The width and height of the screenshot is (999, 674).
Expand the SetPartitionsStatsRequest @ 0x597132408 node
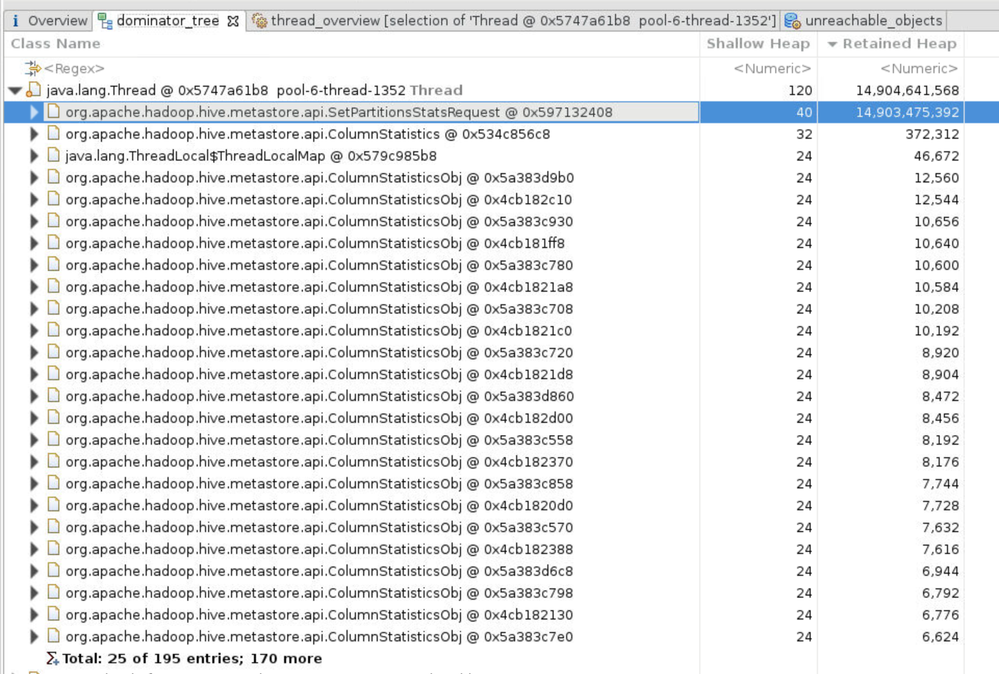coord(34,112)
